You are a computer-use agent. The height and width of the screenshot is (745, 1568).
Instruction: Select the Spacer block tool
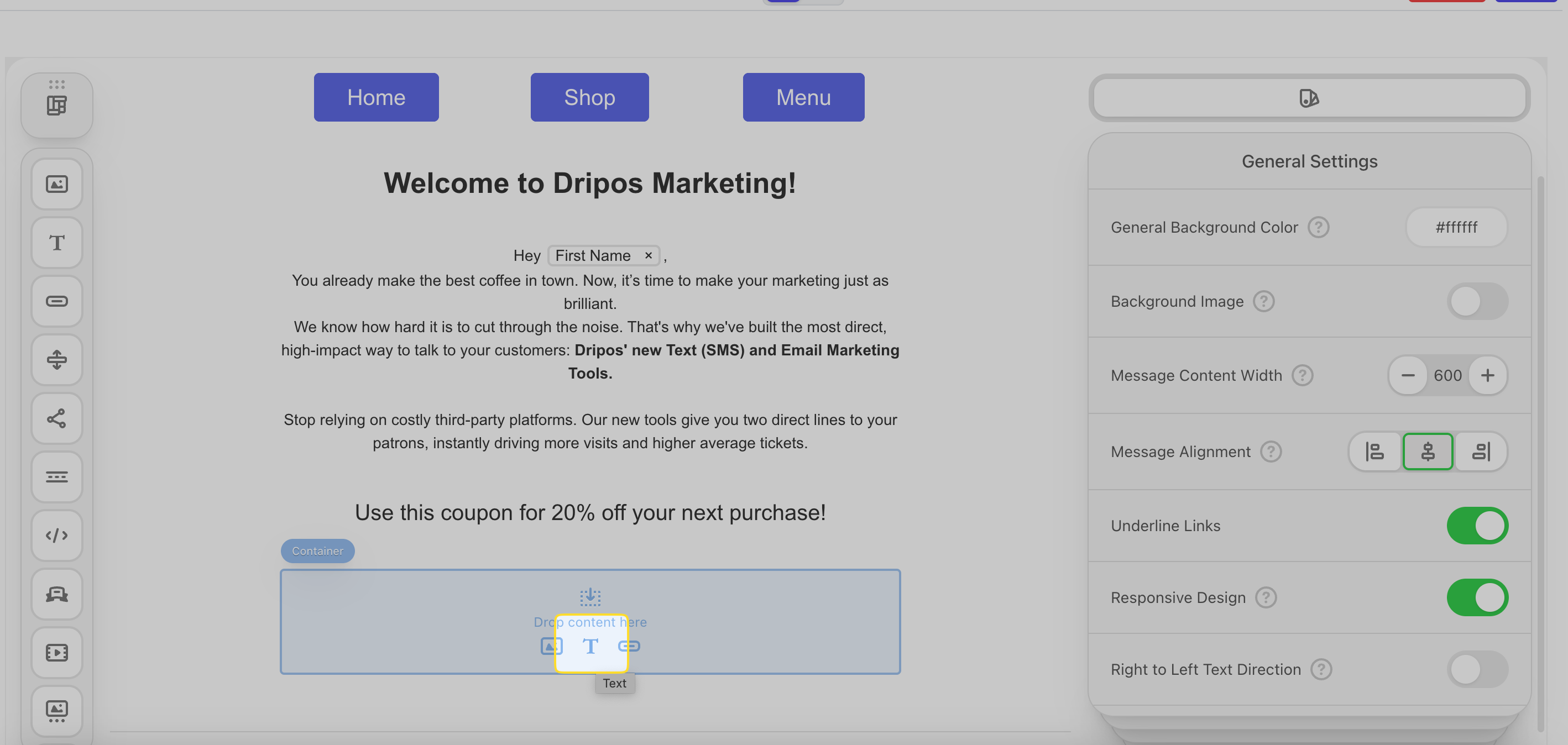56,360
